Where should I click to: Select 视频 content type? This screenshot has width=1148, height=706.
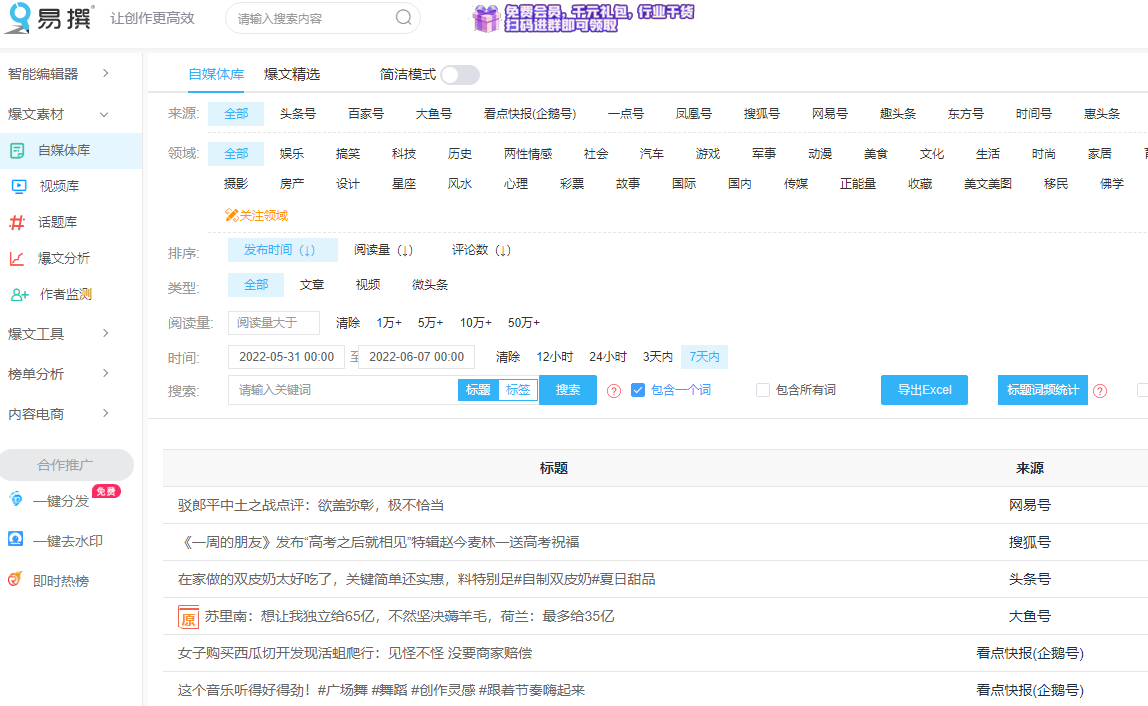coord(368,284)
